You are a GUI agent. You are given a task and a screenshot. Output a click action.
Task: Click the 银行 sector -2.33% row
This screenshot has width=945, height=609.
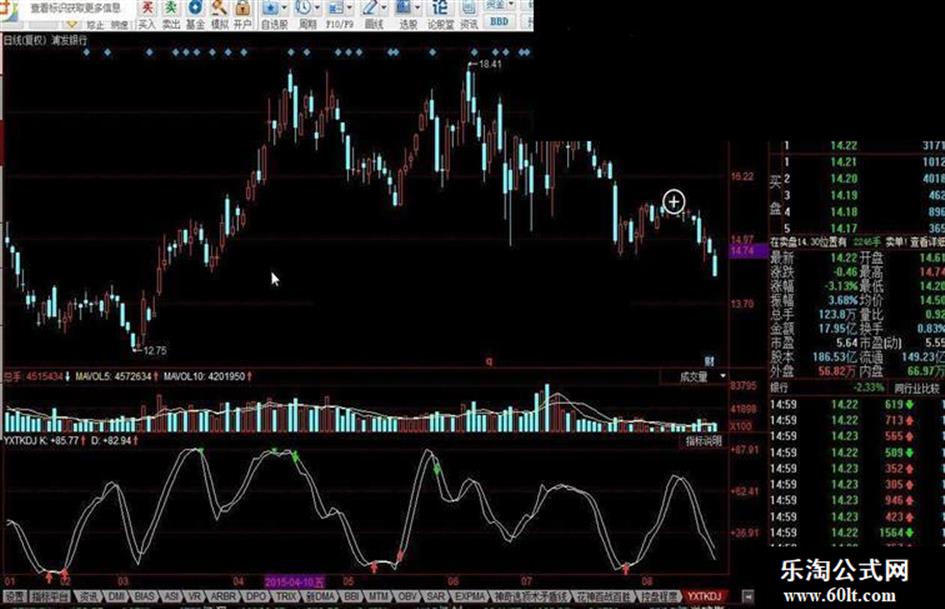click(827, 388)
